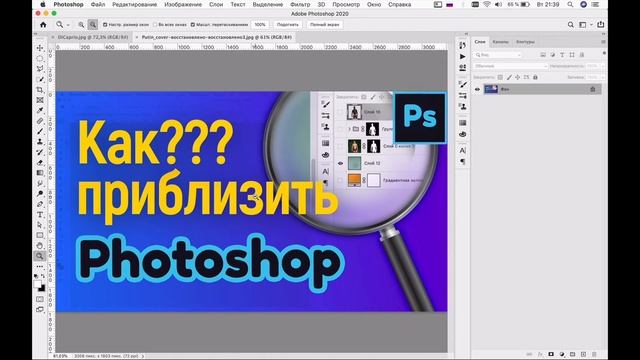Viewport: 640px width, 360px height.
Task: Open the Clone Source panel icon
Action: point(462,107)
